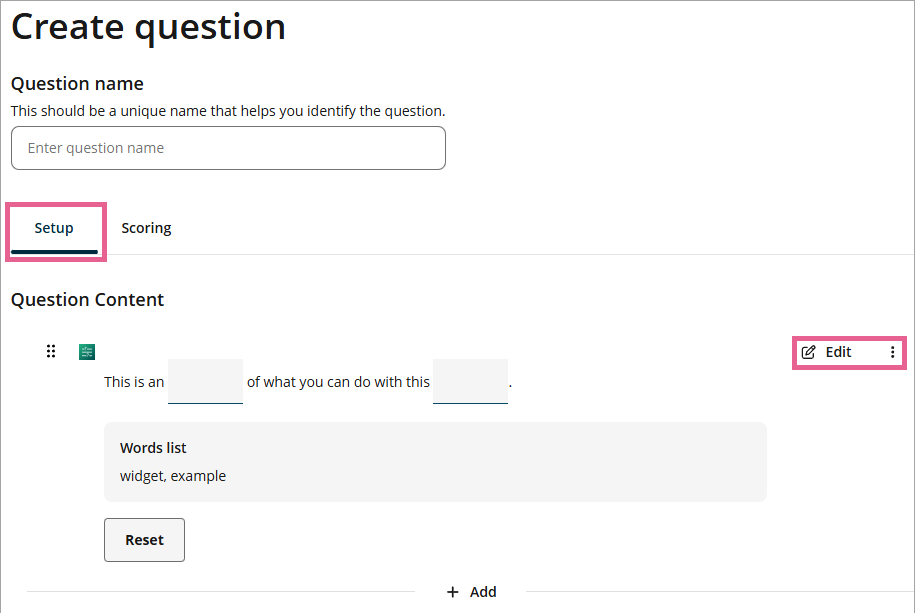Grab the six-dot drag handle icon
The height and width of the screenshot is (613, 915).
coord(51,351)
